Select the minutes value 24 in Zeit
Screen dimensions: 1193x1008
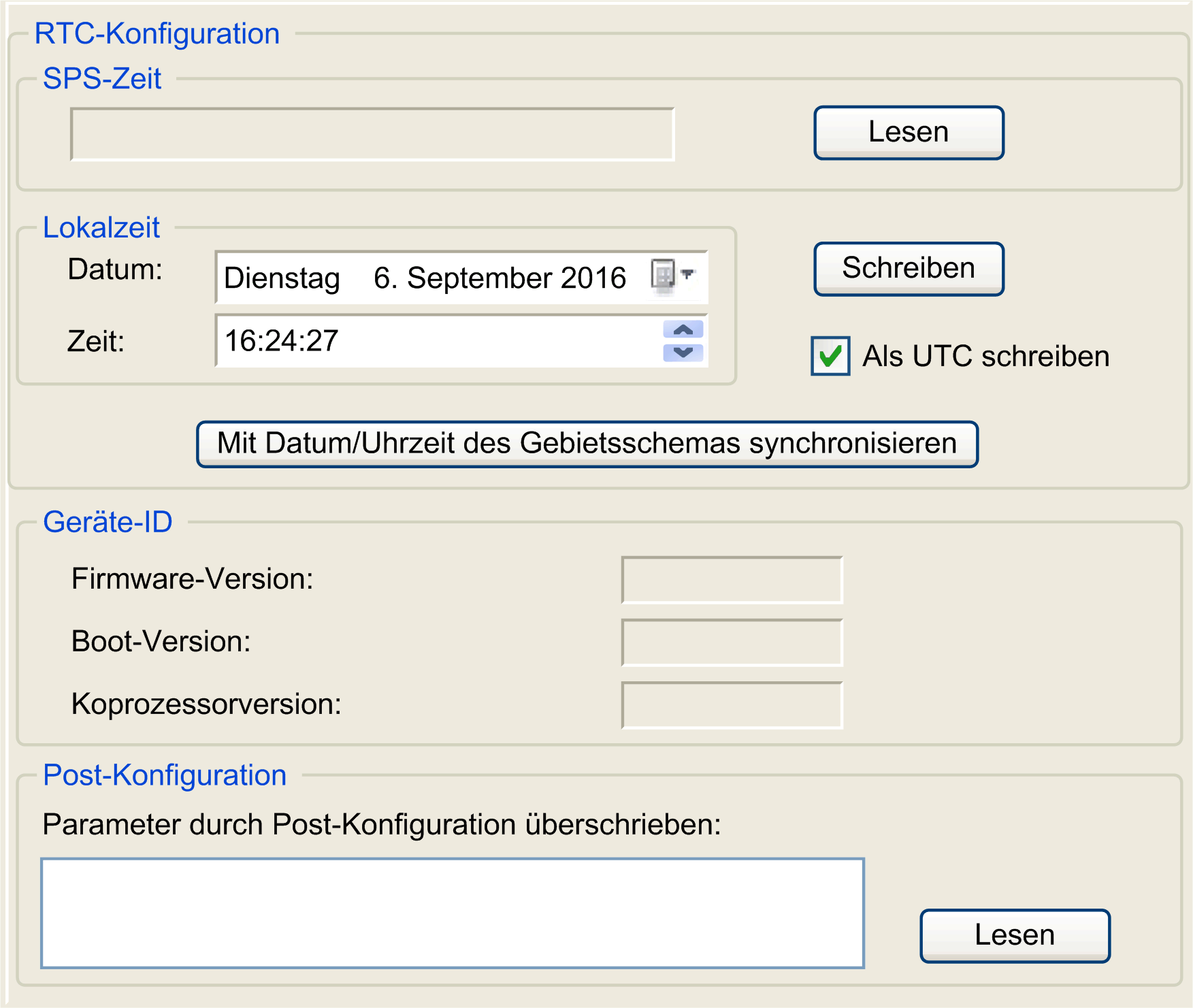(x=281, y=341)
